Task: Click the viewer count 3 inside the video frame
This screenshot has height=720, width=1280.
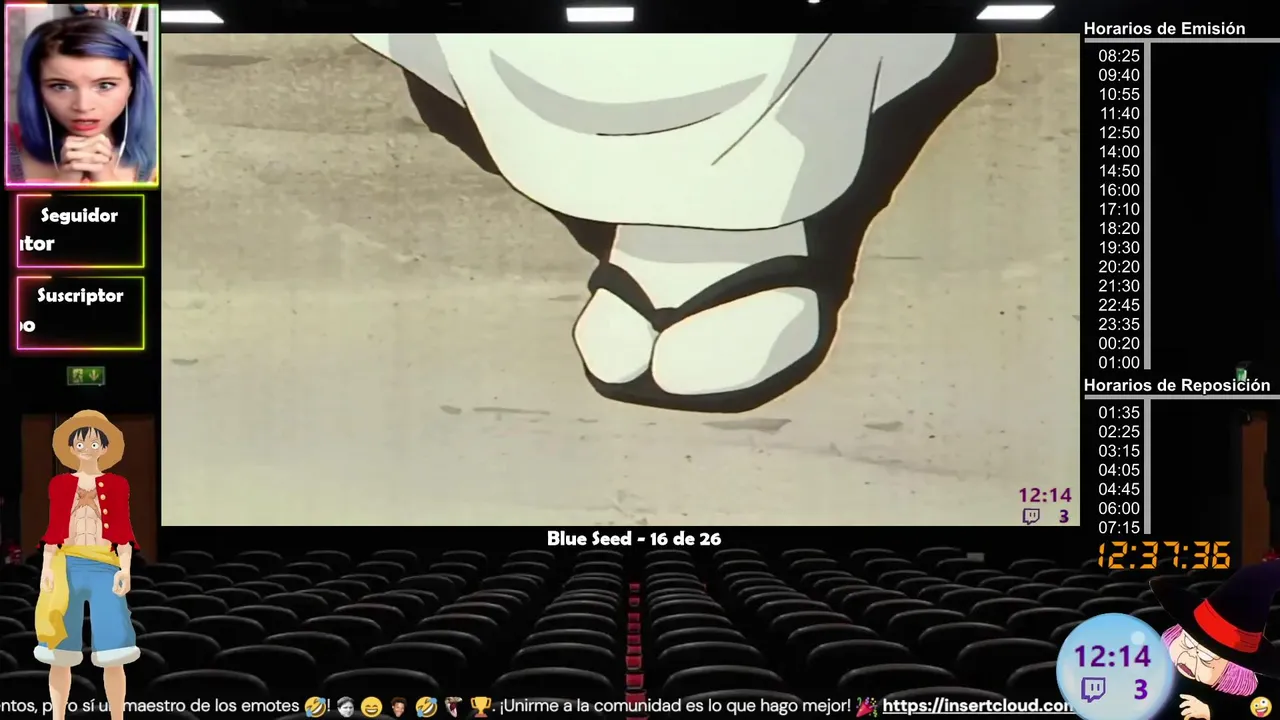Action: pyautogui.click(x=1064, y=517)
